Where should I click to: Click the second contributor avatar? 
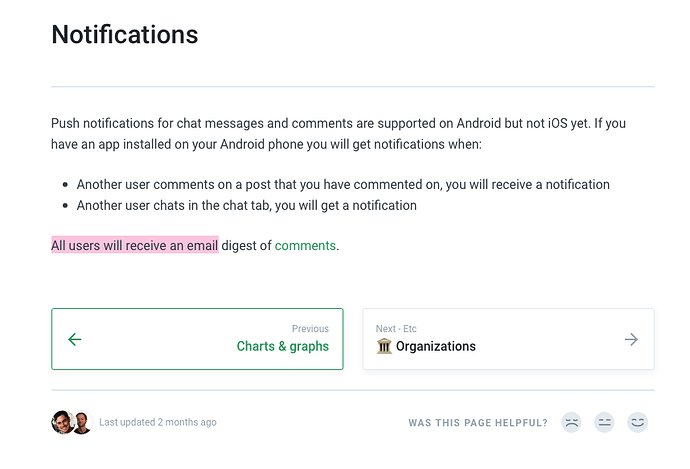point(81,422)
